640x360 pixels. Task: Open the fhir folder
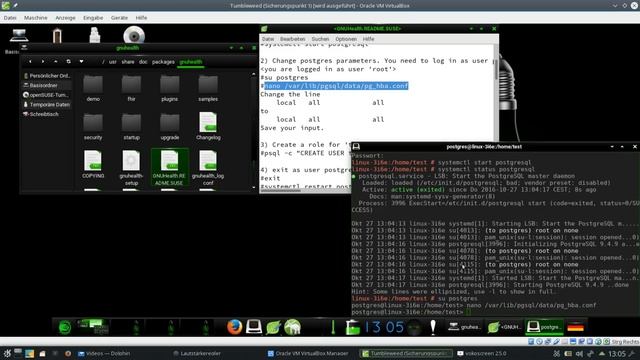131,88
